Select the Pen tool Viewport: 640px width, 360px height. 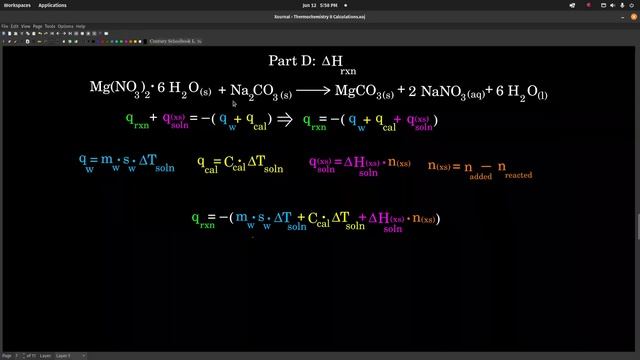coord(4,41)
